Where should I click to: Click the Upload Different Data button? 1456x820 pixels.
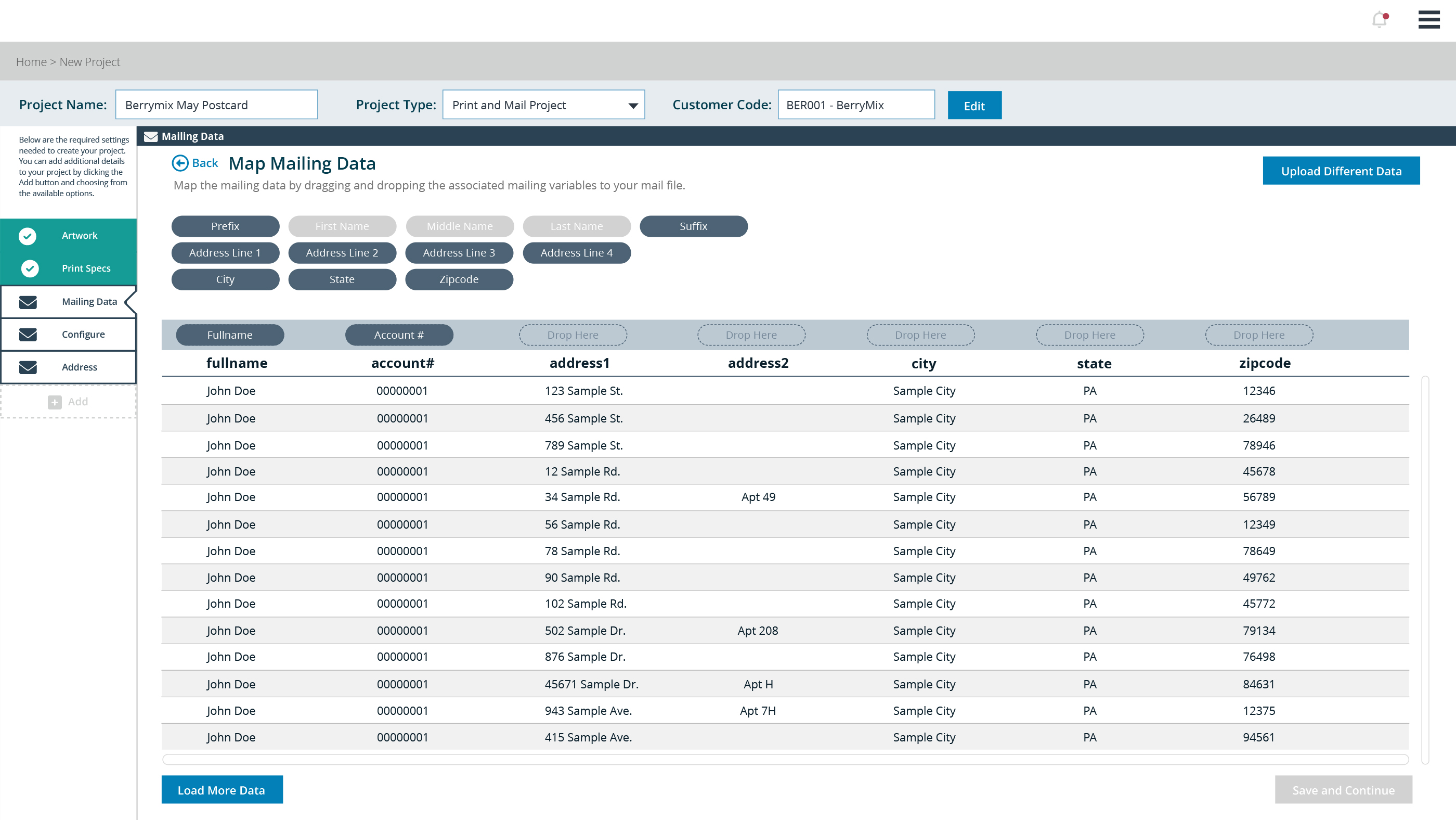[1341, 170]
